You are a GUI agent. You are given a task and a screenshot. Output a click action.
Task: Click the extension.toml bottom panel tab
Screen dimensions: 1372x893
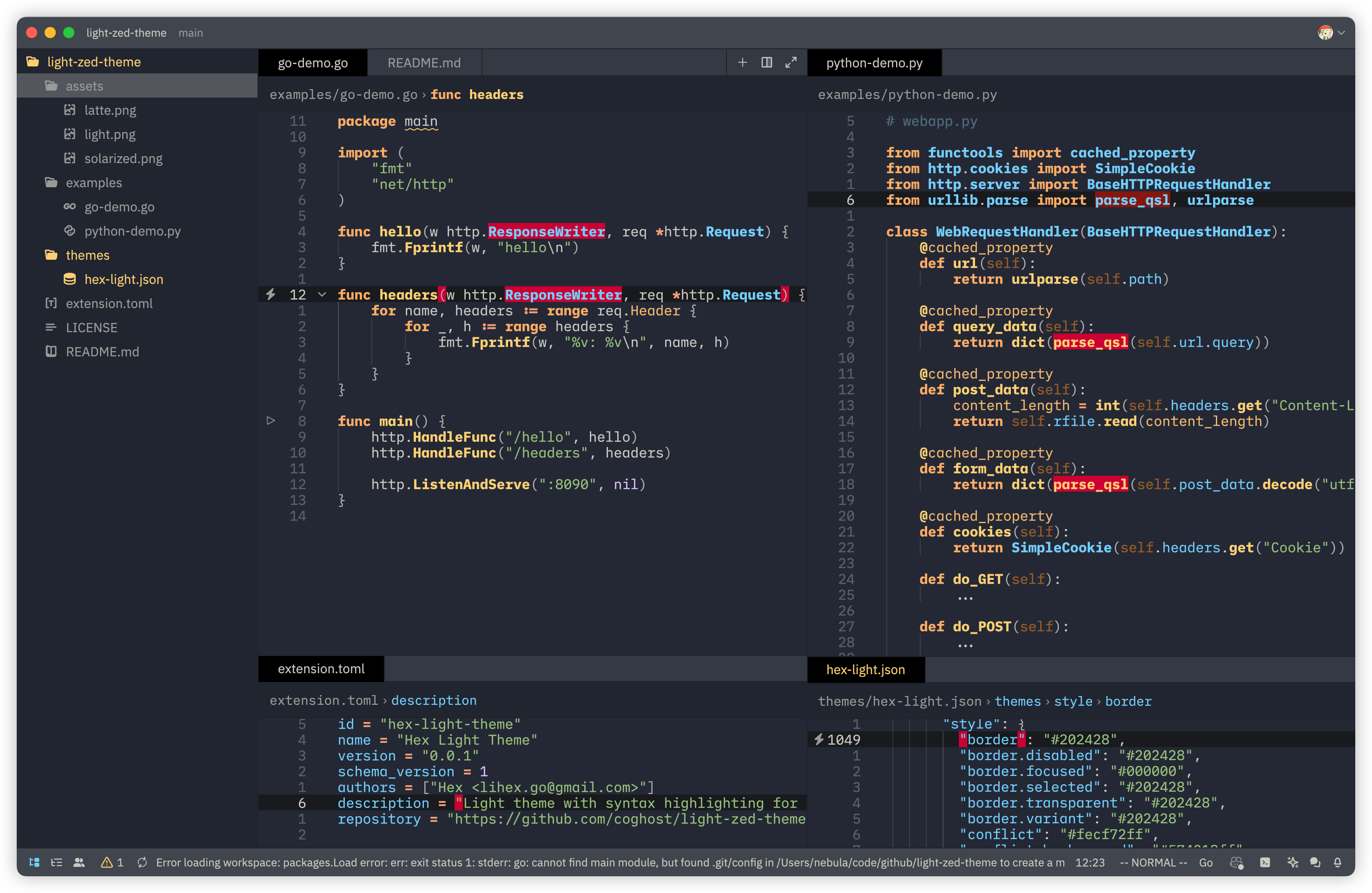(320, 669)
